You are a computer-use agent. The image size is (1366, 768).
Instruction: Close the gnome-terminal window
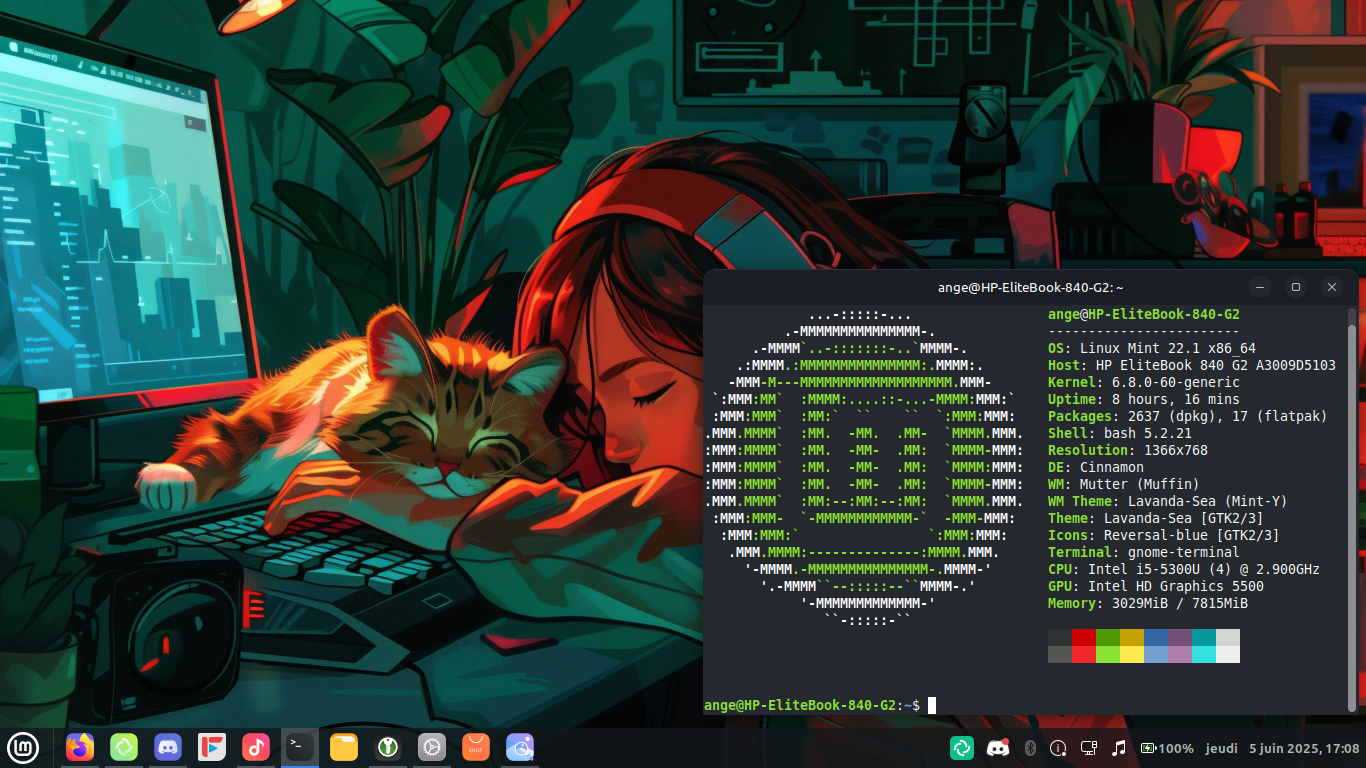[1332, 287]
